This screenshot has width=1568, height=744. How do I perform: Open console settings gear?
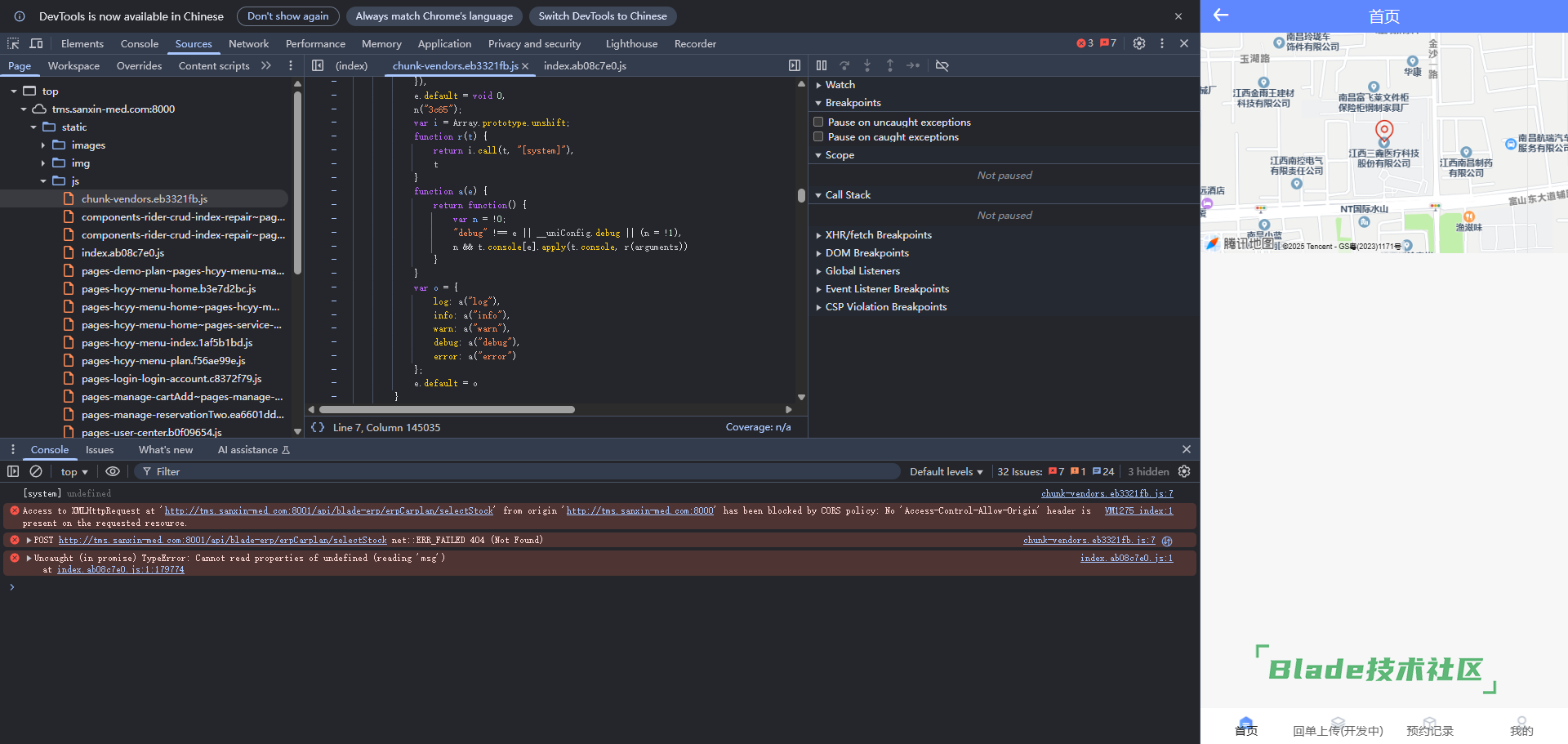(1184, 471)
